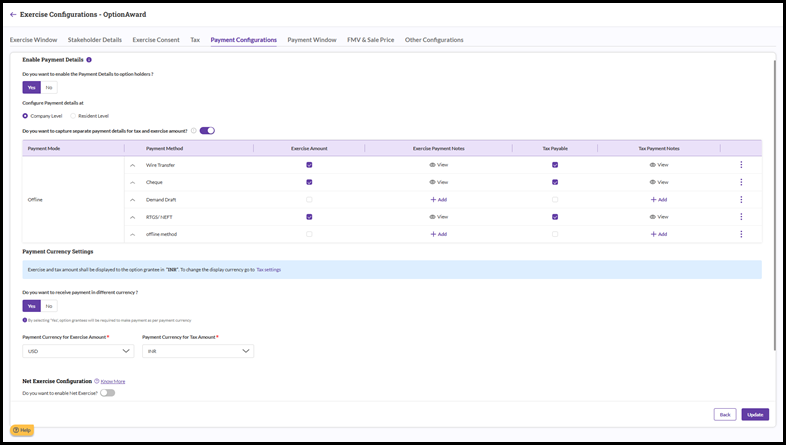Collapse the Cheque row chevron

[132, 182]
